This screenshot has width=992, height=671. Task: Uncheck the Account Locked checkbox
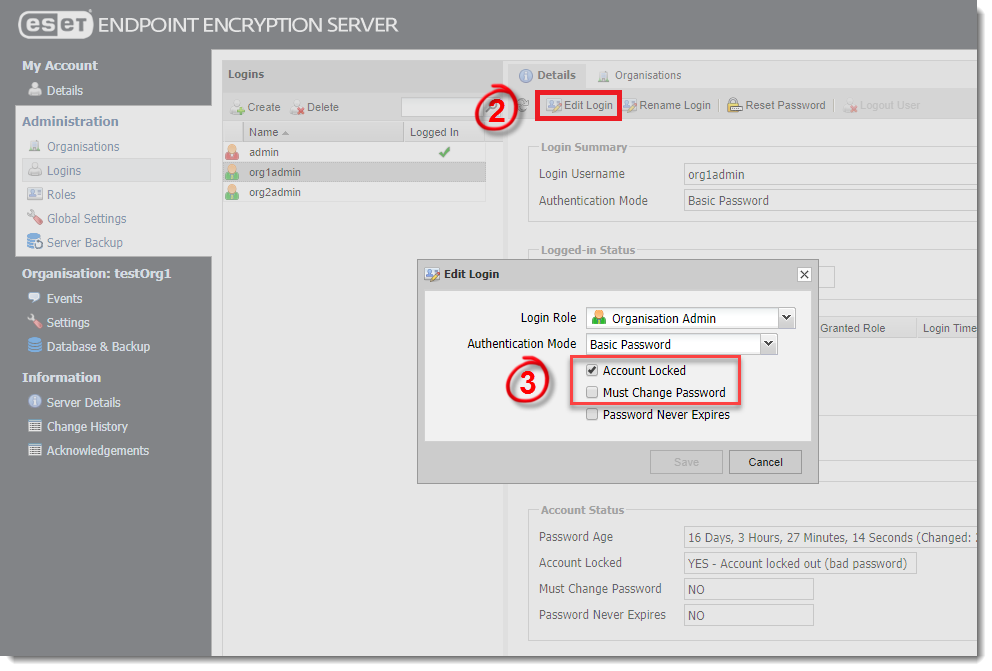click(x=592, y=371)
